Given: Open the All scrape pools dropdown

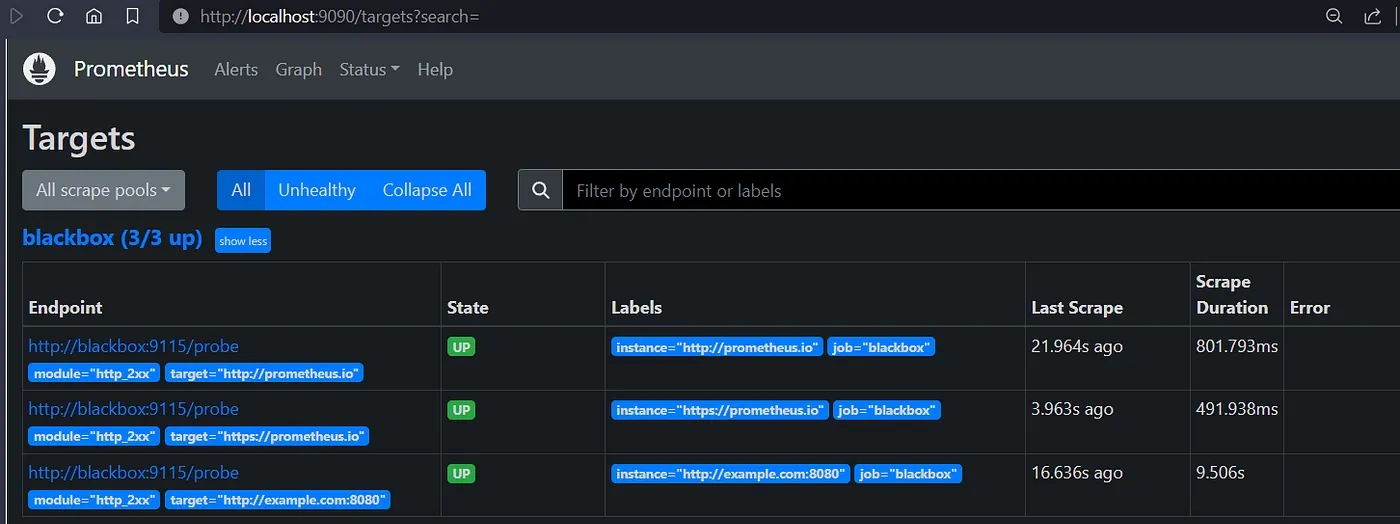Looking at the screenshot, I should 104,190.
